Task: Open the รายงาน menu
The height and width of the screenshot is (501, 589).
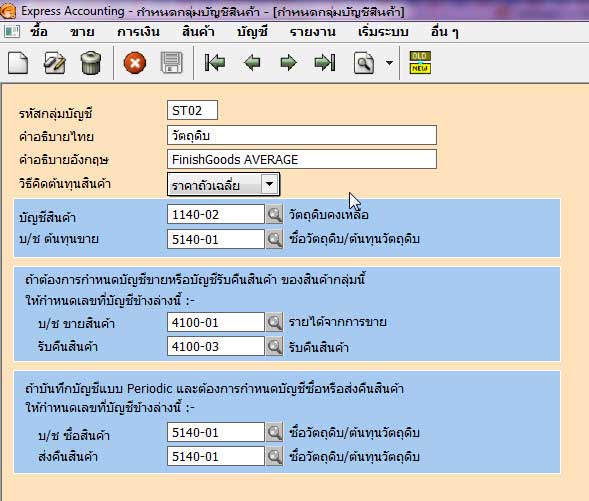Action: 313,32
